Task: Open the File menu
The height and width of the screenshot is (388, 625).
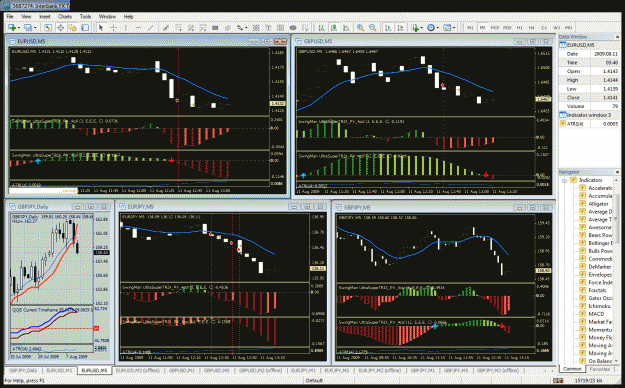Action: [10, 17]
